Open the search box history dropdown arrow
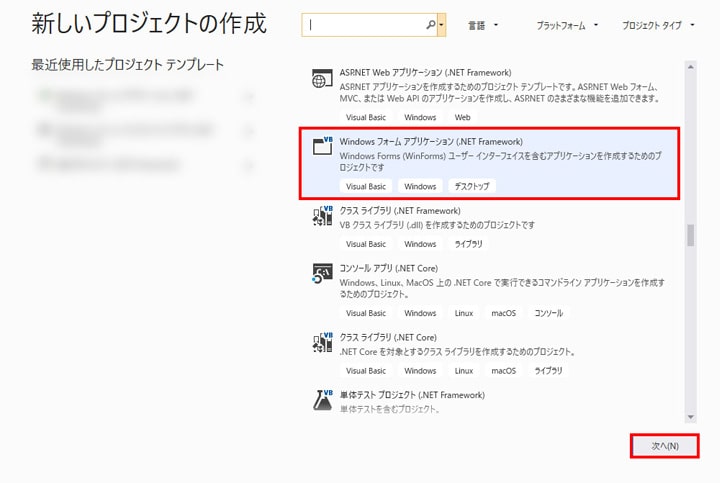 click(x=441, y=25)
